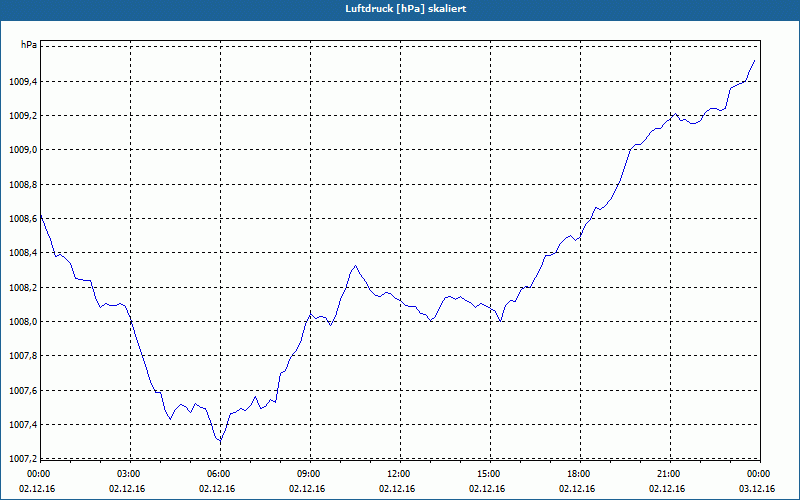Click the 1009,4 y-axis value

click(23, 81)
